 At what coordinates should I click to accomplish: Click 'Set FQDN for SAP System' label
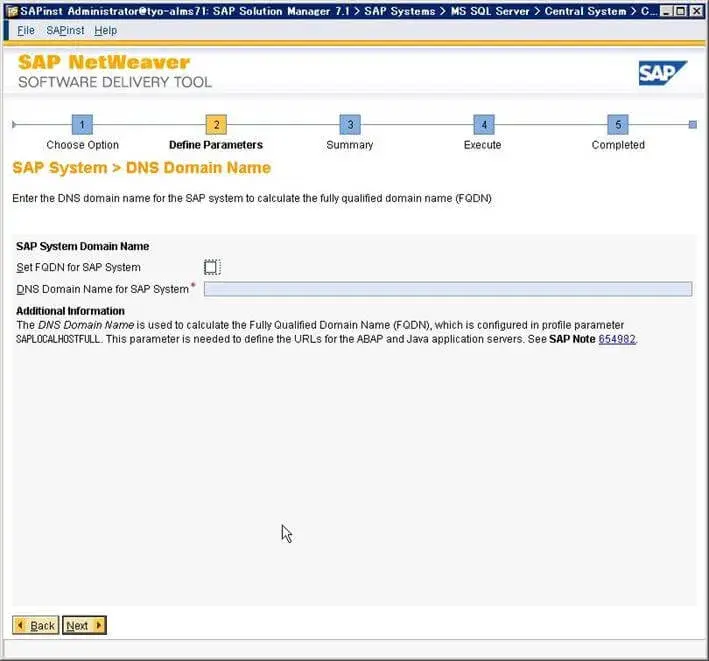tap(78, 267)
